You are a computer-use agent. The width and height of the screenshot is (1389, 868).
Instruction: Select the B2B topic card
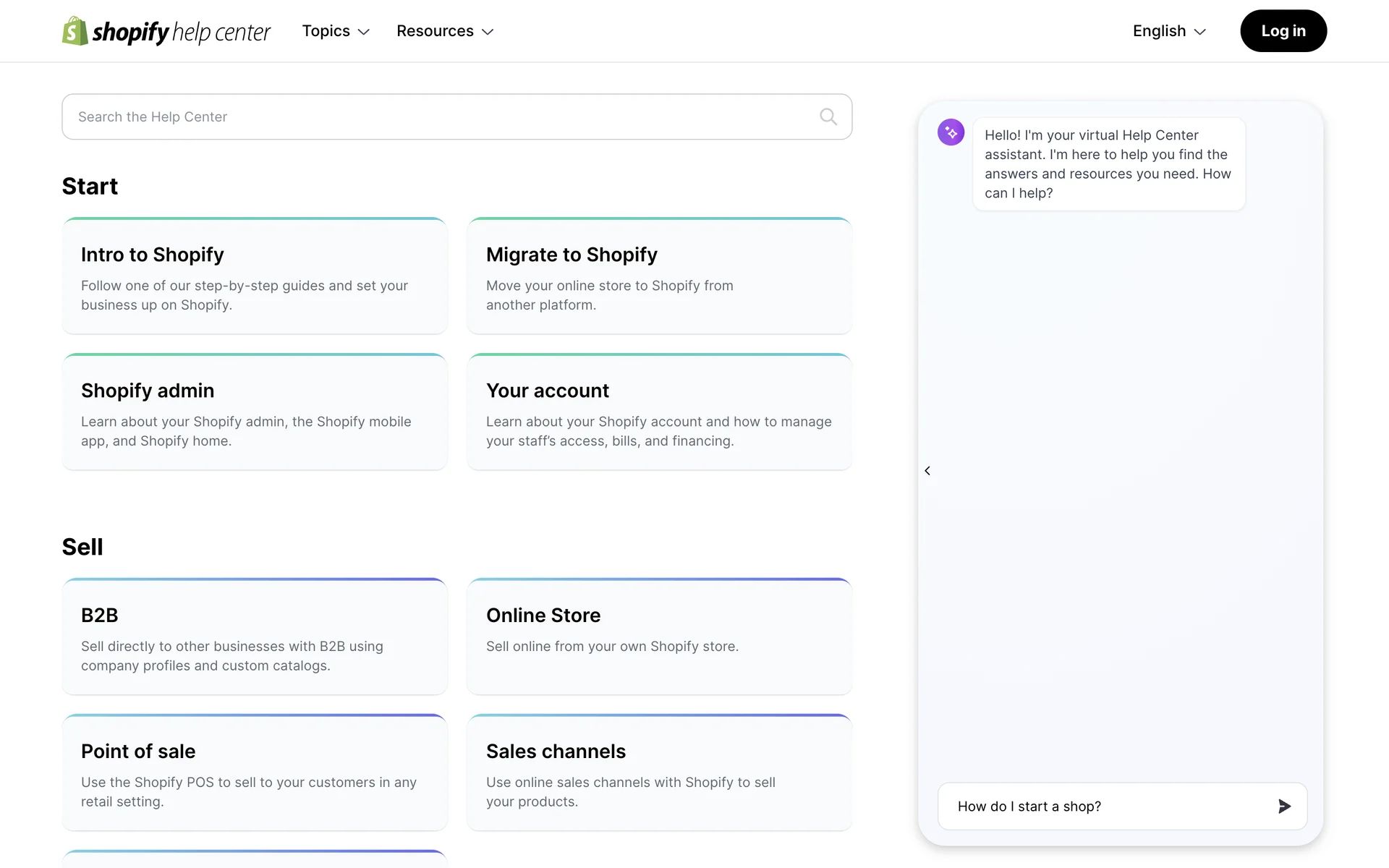(x=255, y=637)
